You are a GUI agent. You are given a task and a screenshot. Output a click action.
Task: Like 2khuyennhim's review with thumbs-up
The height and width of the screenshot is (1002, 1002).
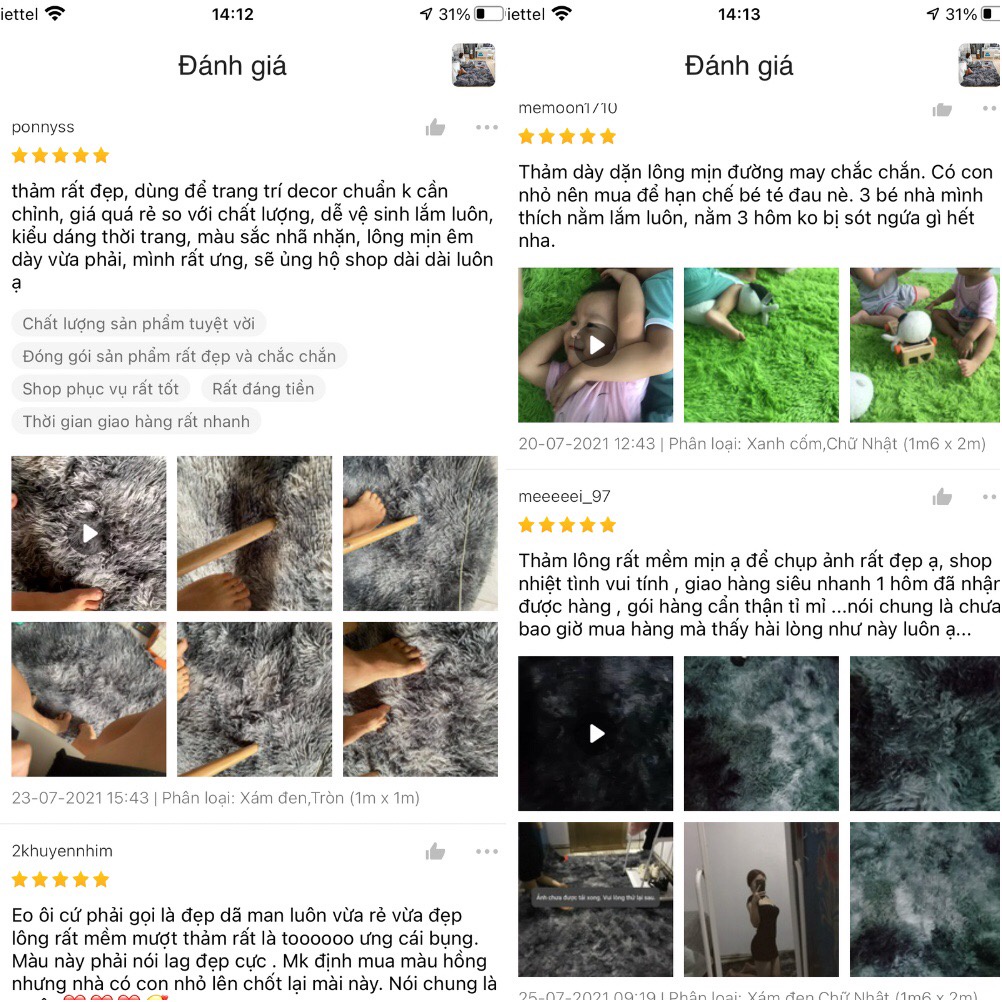pyautogui.click(x=435, y=851)
